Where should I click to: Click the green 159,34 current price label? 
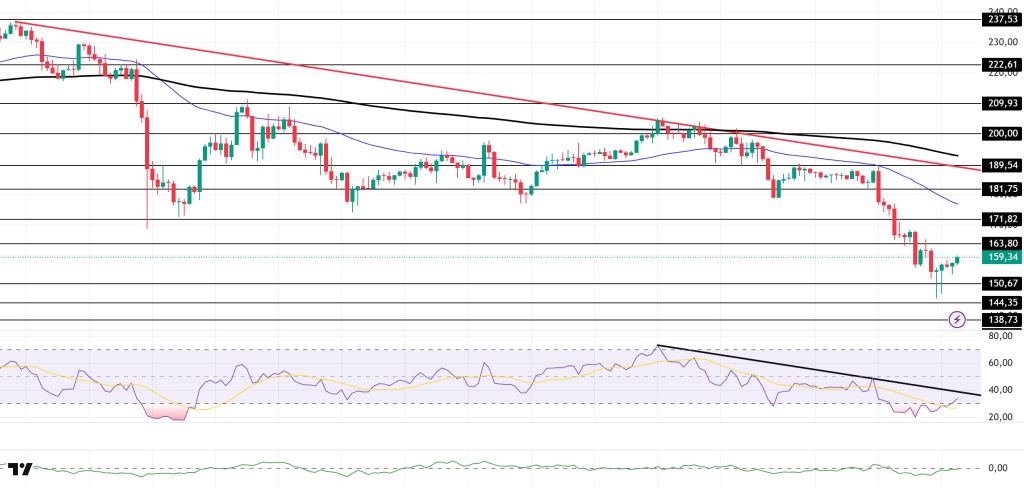click(1000, 257)
